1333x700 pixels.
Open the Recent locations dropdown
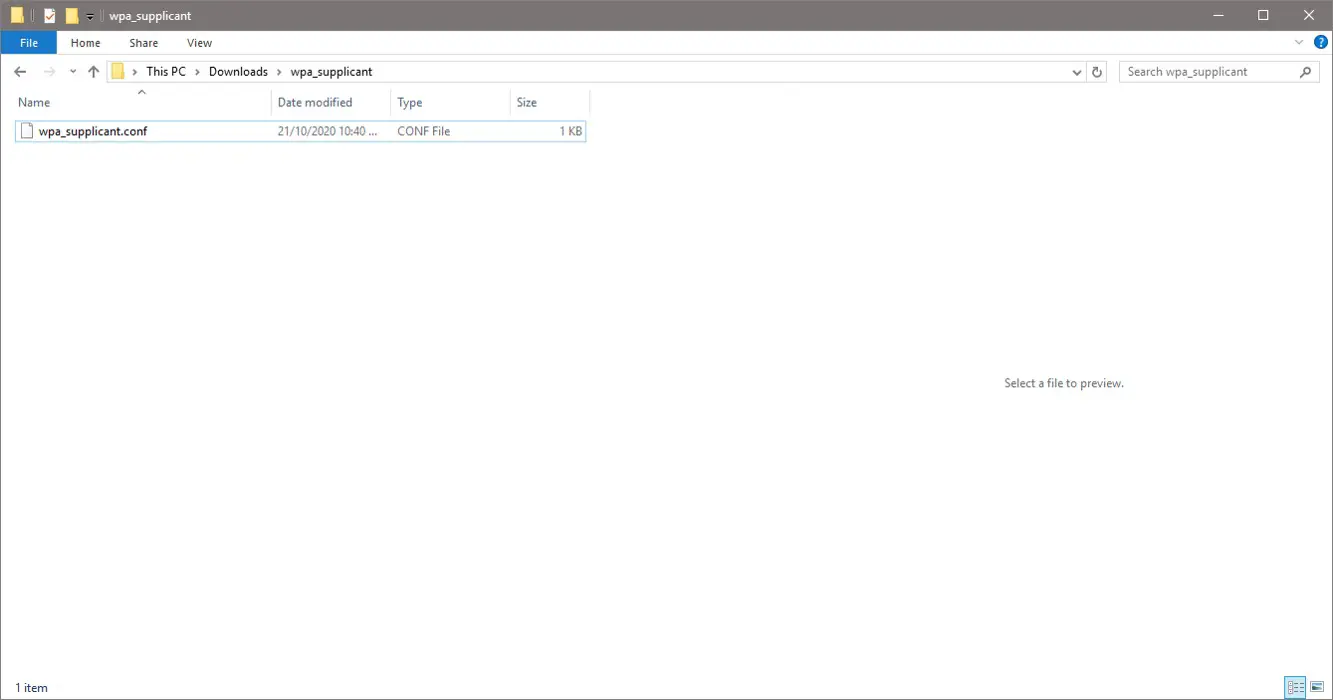click(73, 72)
